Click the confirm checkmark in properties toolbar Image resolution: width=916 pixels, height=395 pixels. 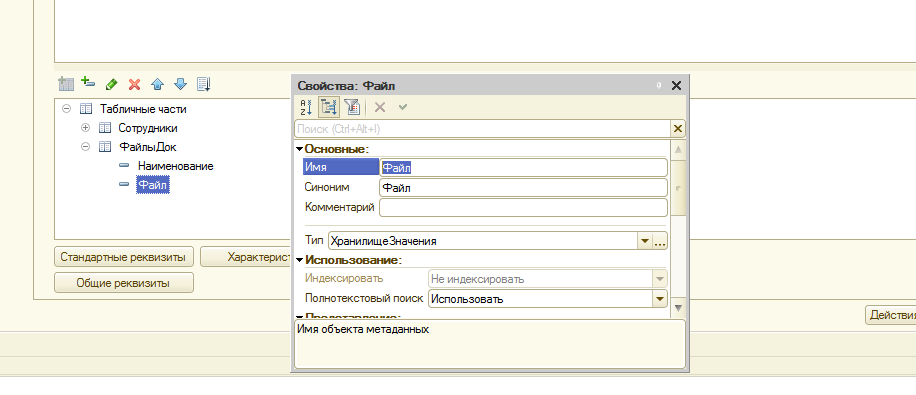[x=403, y=107]
